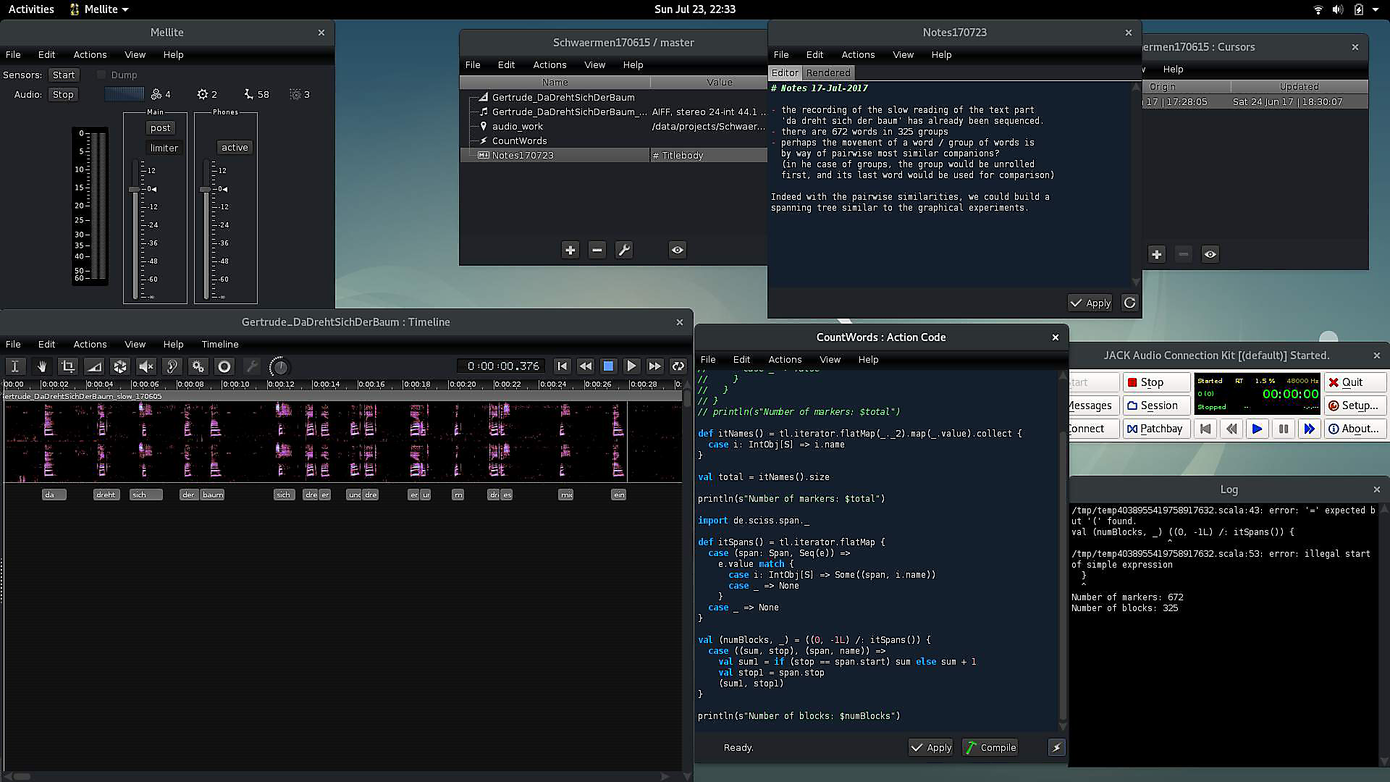Choose the fade tool in Timeline toolbar
The width and height of the screenshot is (1390, 782).
pos(94,367)
